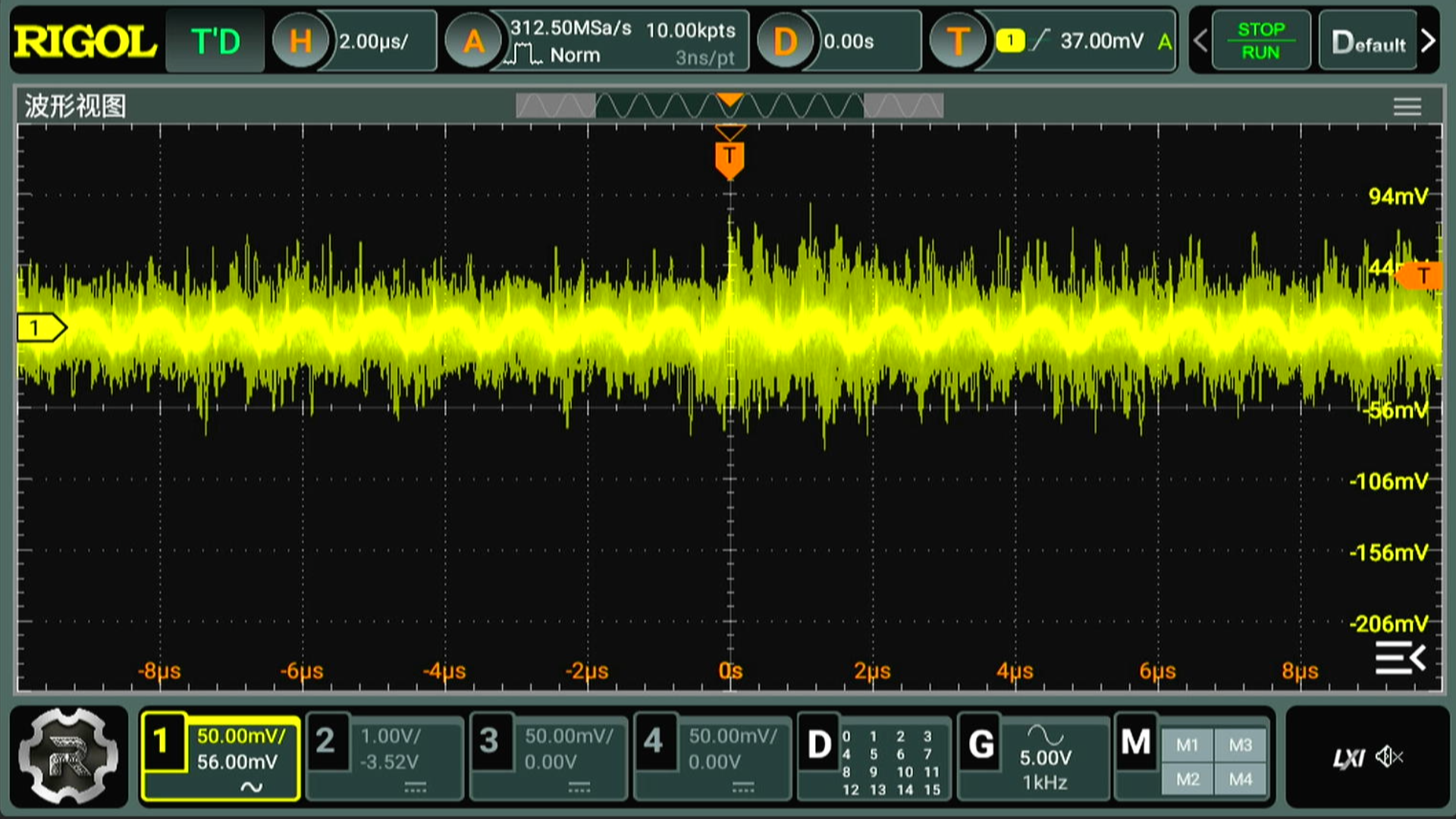Click the muted speaker icon
This screenshot has width=1456, height=819.
click(x=1389, y=757)
